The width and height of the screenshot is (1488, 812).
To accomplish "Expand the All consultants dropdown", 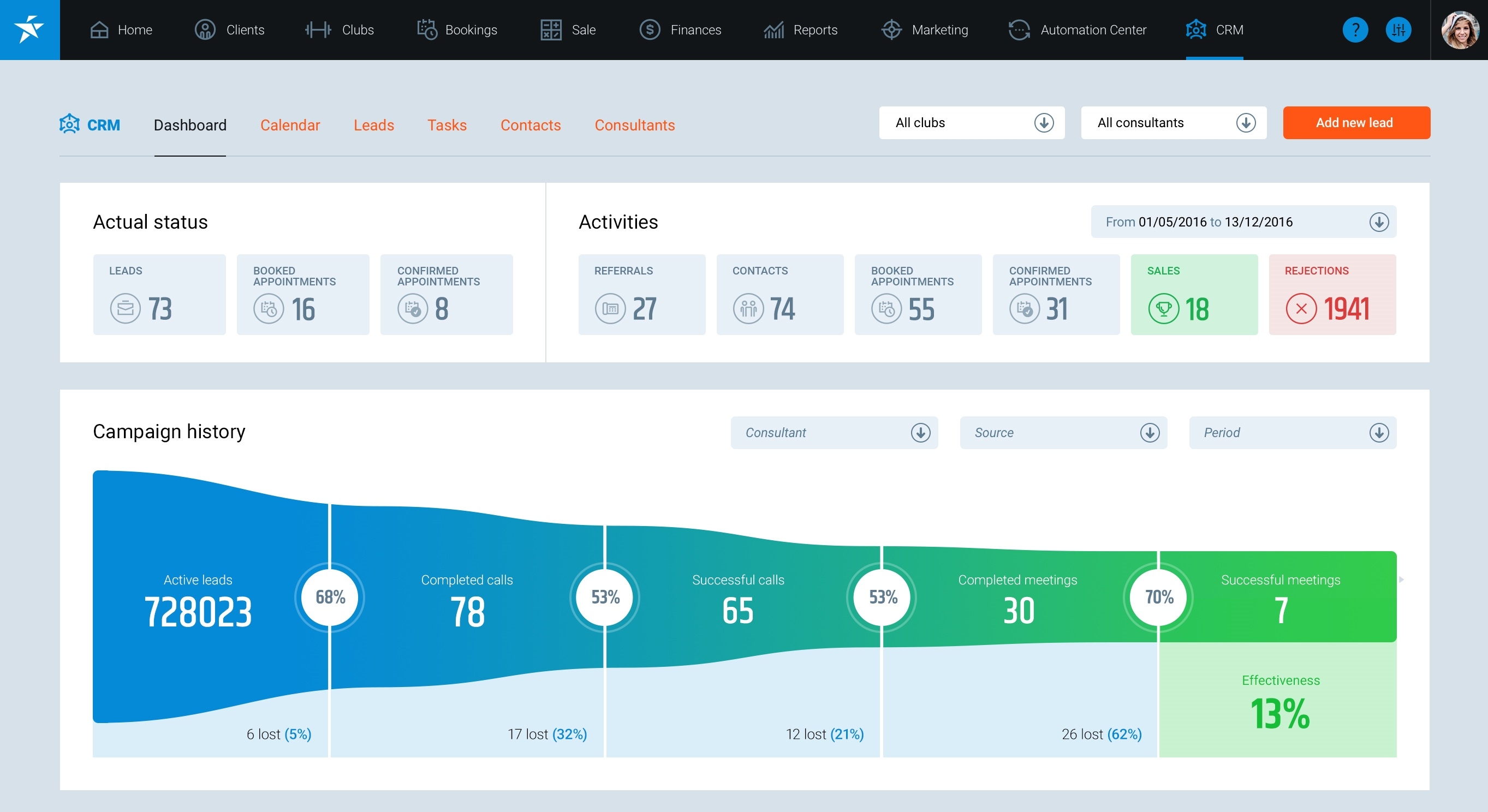I will click(x=1173, y=122).
